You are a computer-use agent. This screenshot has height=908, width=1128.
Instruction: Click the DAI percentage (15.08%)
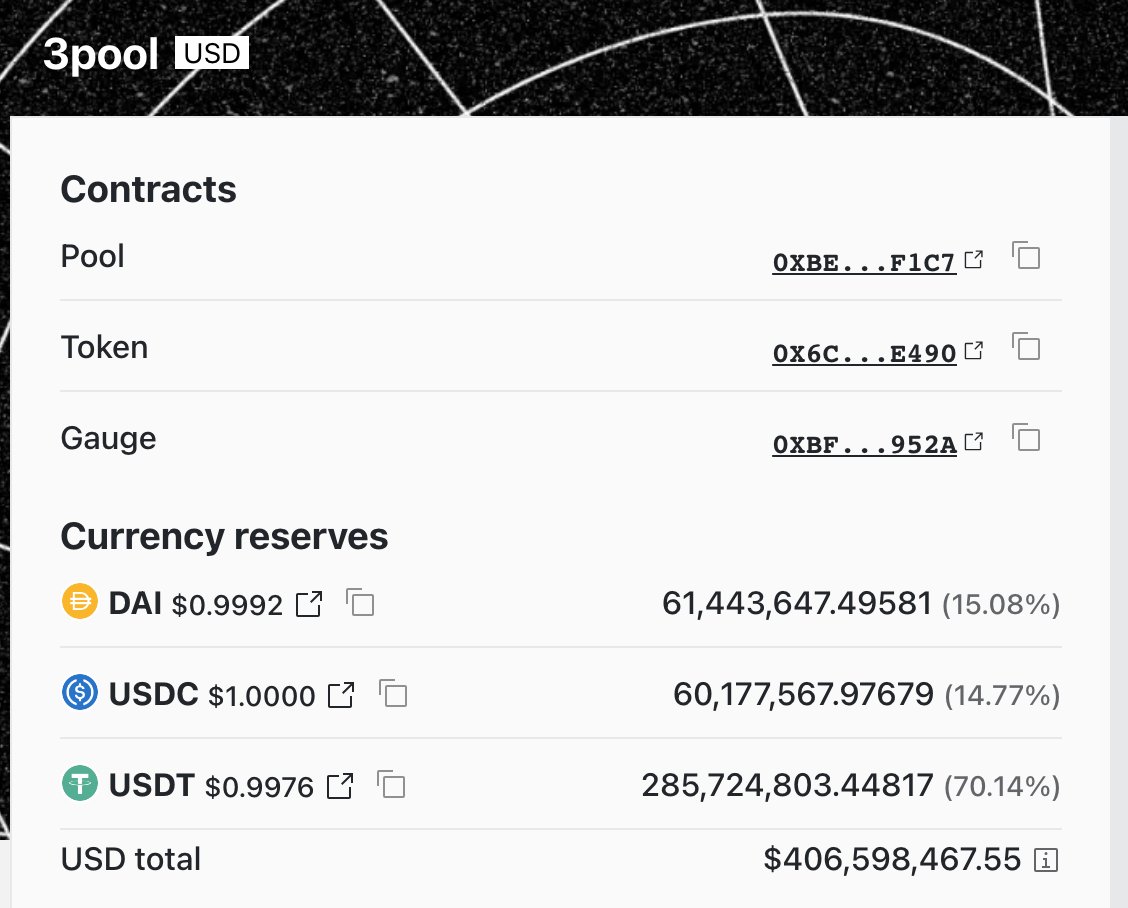(x=1001, y=604)
